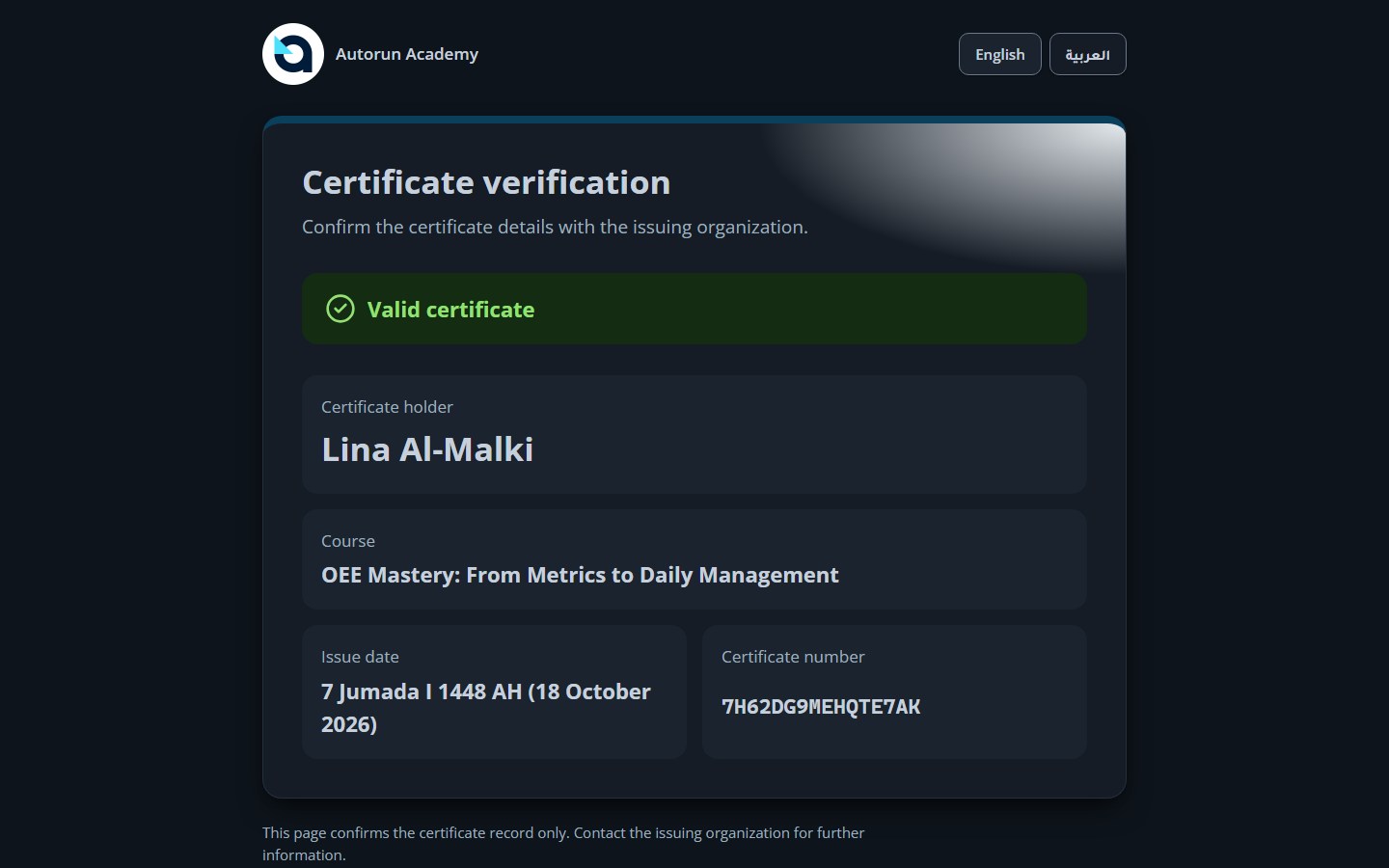Viewport: 1389px width, 868px height.
Task: Click the Autorun Academy name text
Action: [x=407, y=54]
